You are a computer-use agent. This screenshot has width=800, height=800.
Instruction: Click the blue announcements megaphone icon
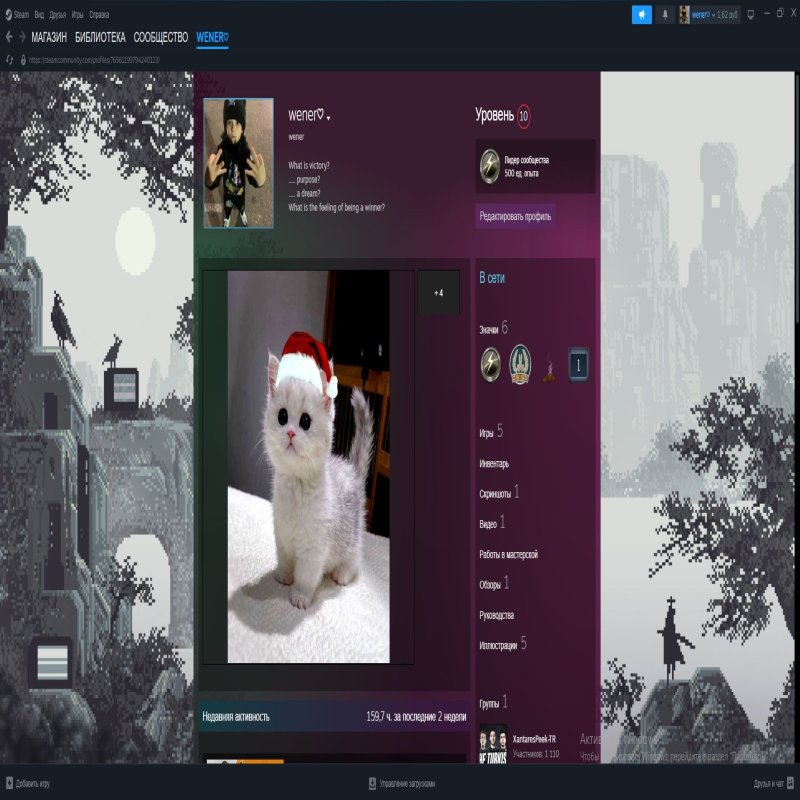click(641, 14)
